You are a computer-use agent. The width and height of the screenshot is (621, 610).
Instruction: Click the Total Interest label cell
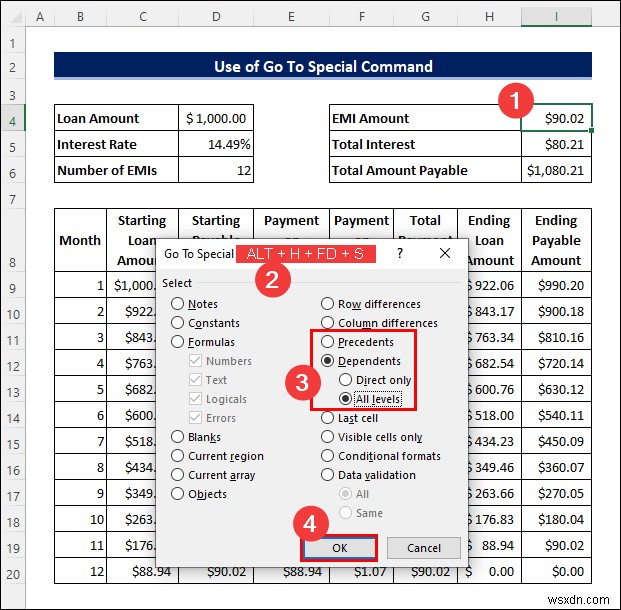pos(425,144)
